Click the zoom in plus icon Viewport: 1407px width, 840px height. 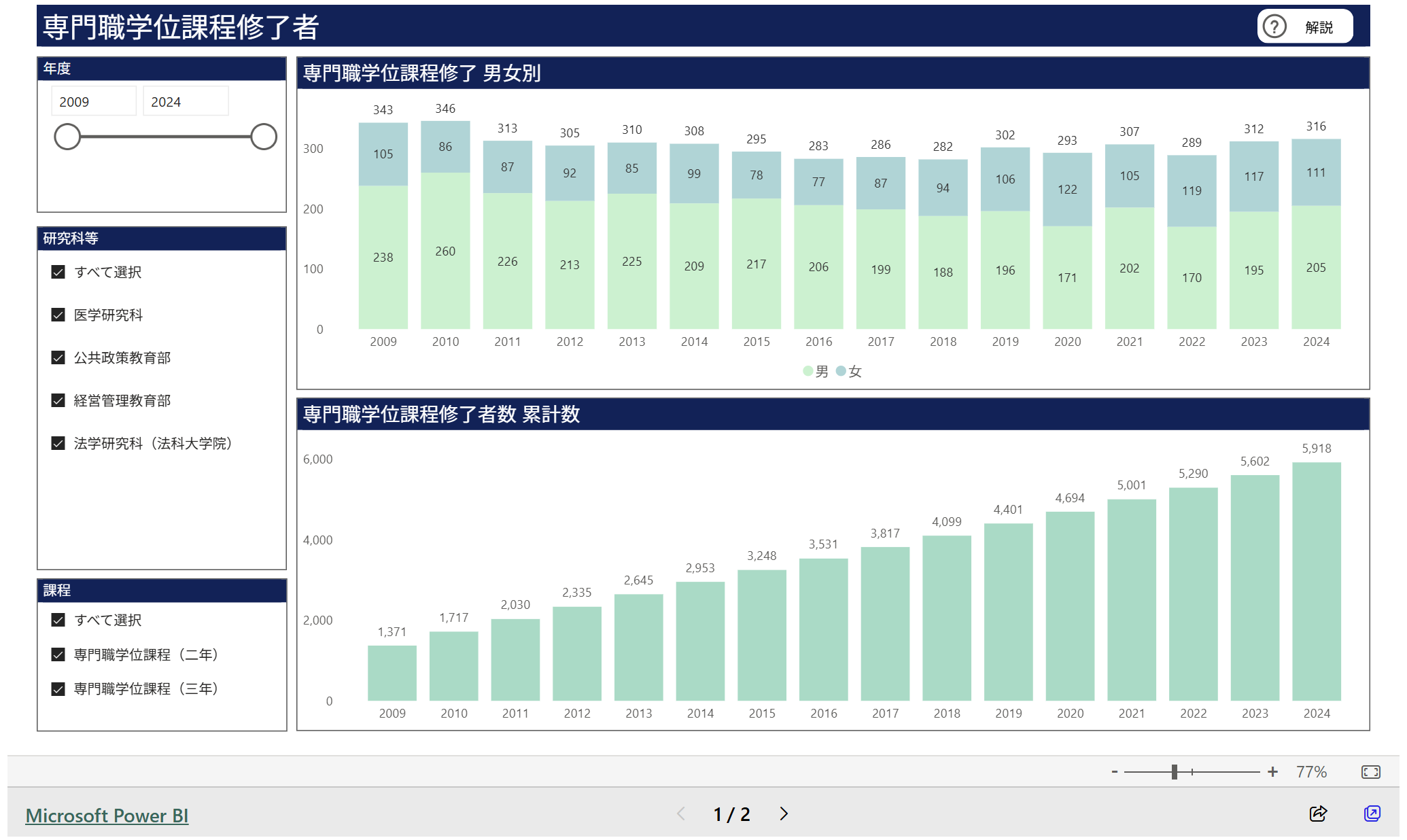(x=1272, y=771)
